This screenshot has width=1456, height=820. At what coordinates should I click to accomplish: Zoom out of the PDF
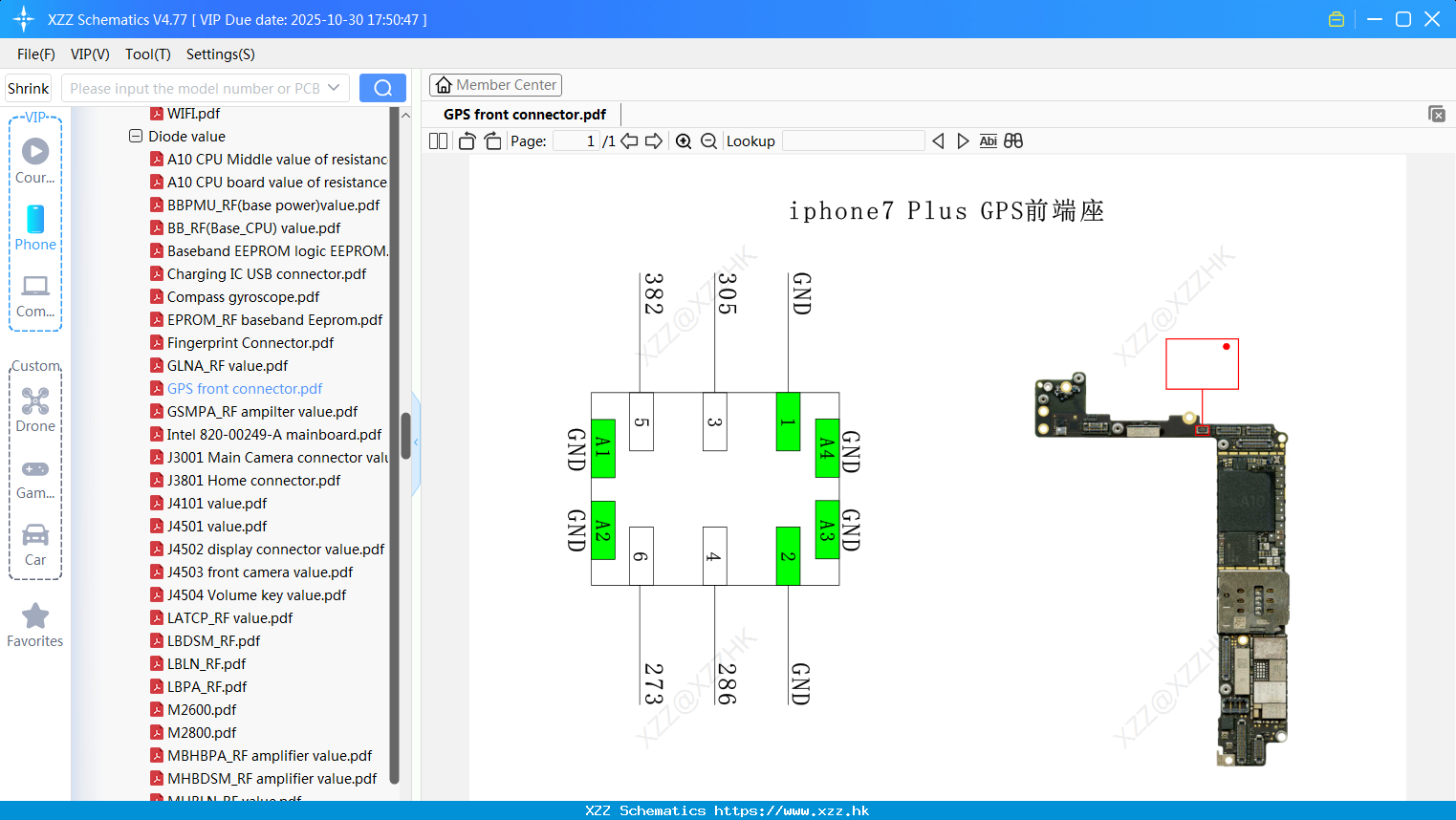[x=709, y=141]
